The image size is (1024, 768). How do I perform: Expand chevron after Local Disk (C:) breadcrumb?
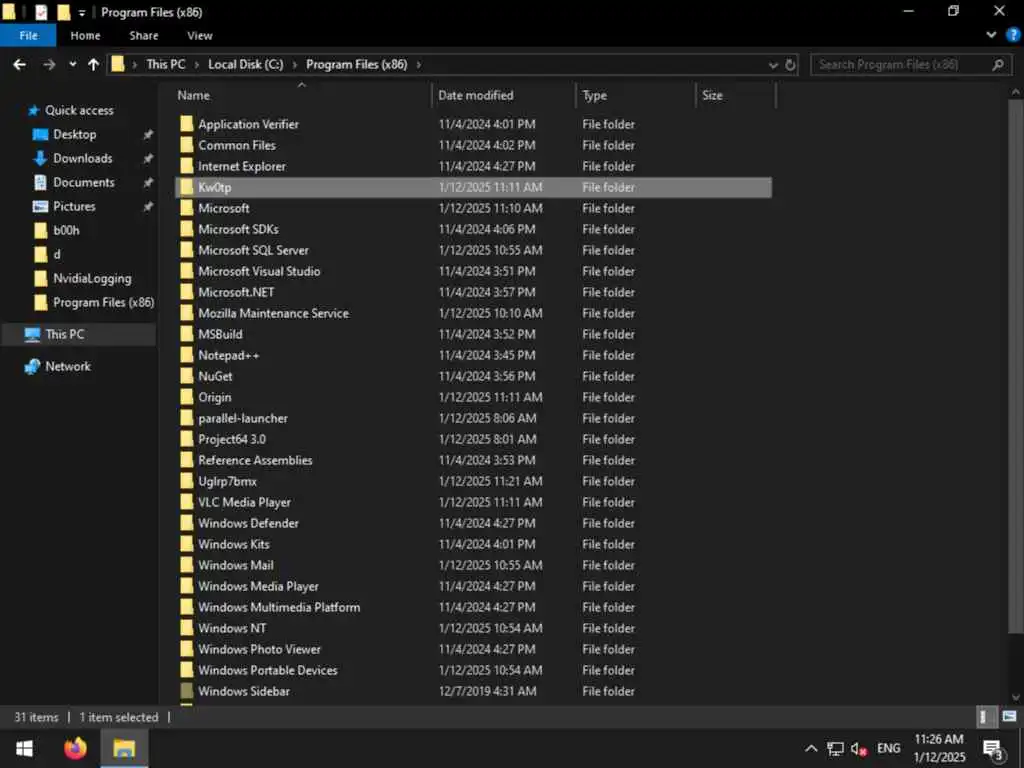(x=295, y=65)
